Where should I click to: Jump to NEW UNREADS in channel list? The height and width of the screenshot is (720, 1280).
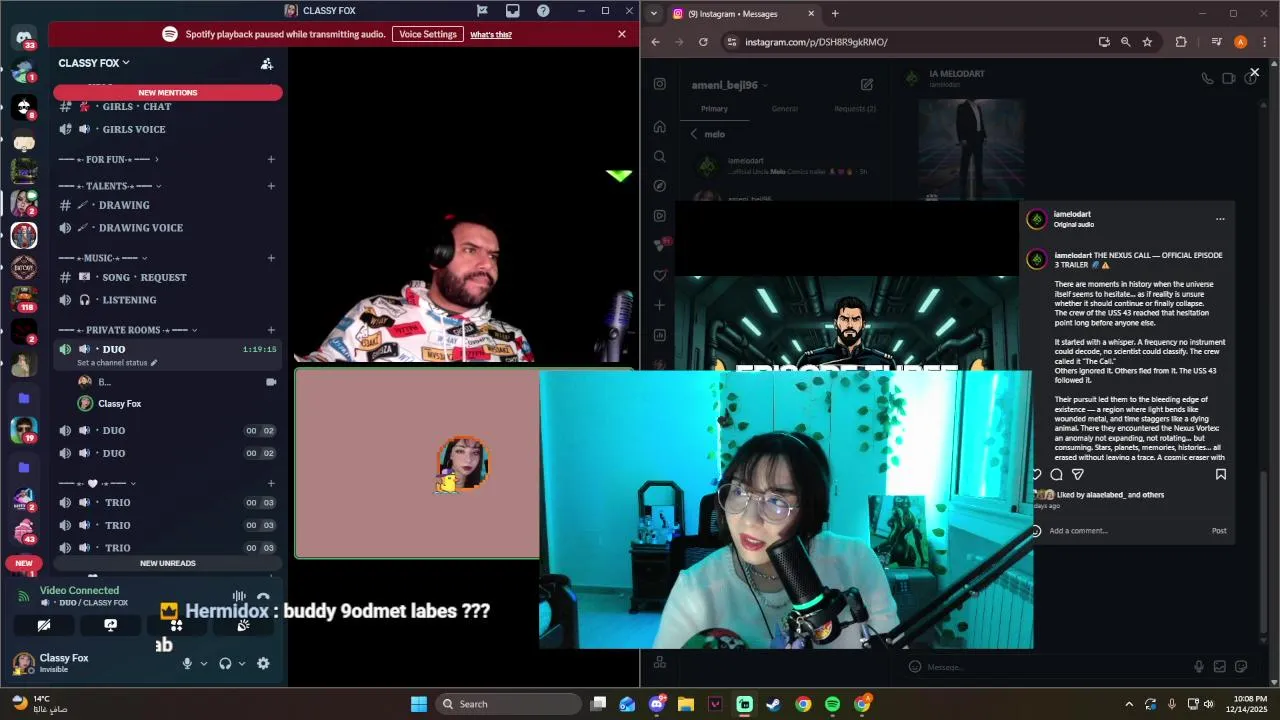[x=168, y=563]
